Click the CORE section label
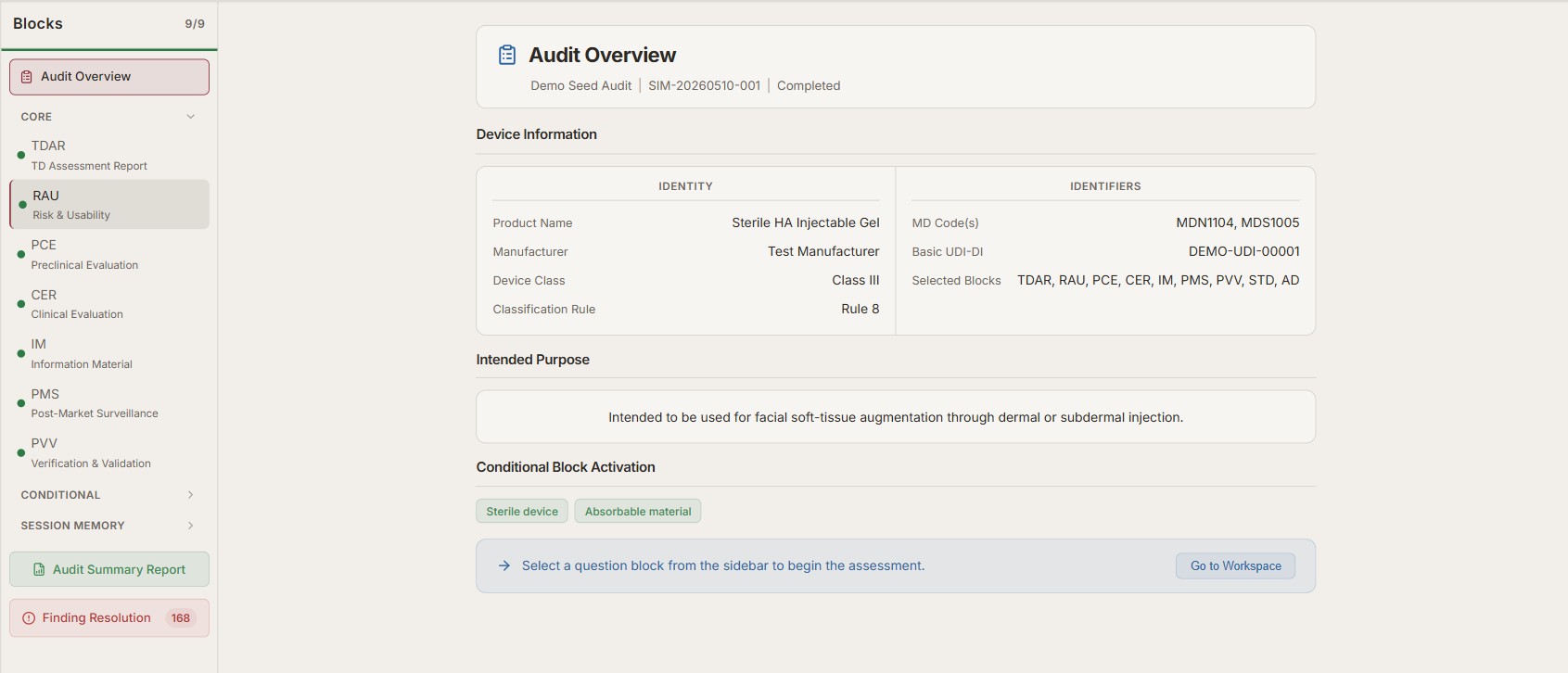The image size is (1568, 673). (36, 117)
